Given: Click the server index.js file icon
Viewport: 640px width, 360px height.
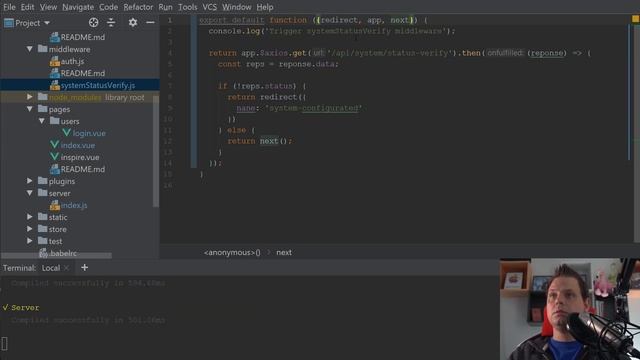Looking at the screenshot, I should click(x=55, y=205).
